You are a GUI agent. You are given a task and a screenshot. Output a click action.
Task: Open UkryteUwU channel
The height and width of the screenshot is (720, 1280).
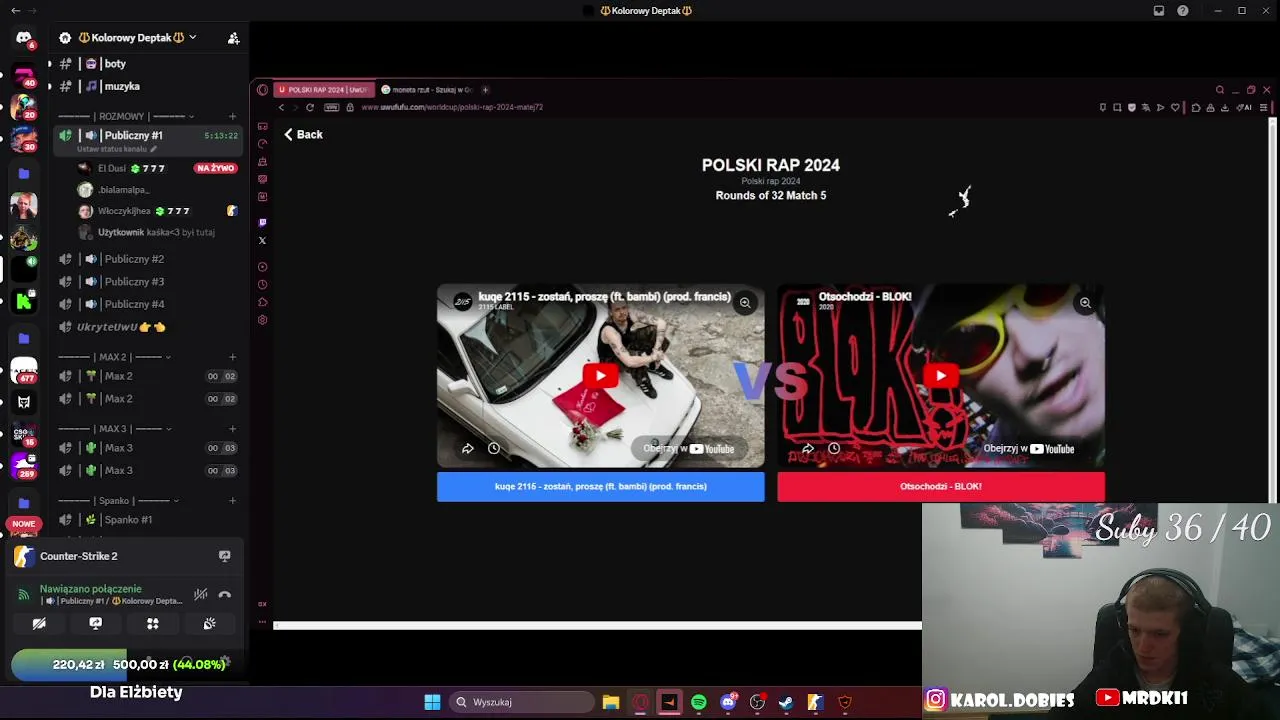point(148,327)
